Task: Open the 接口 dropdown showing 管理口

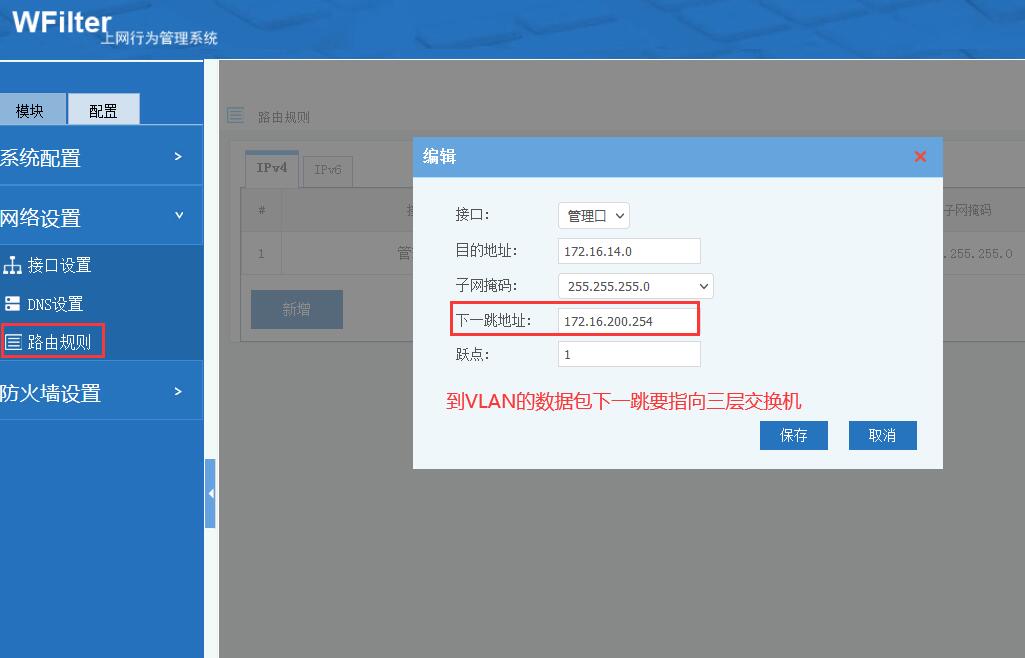Action: tap(594, 215)
